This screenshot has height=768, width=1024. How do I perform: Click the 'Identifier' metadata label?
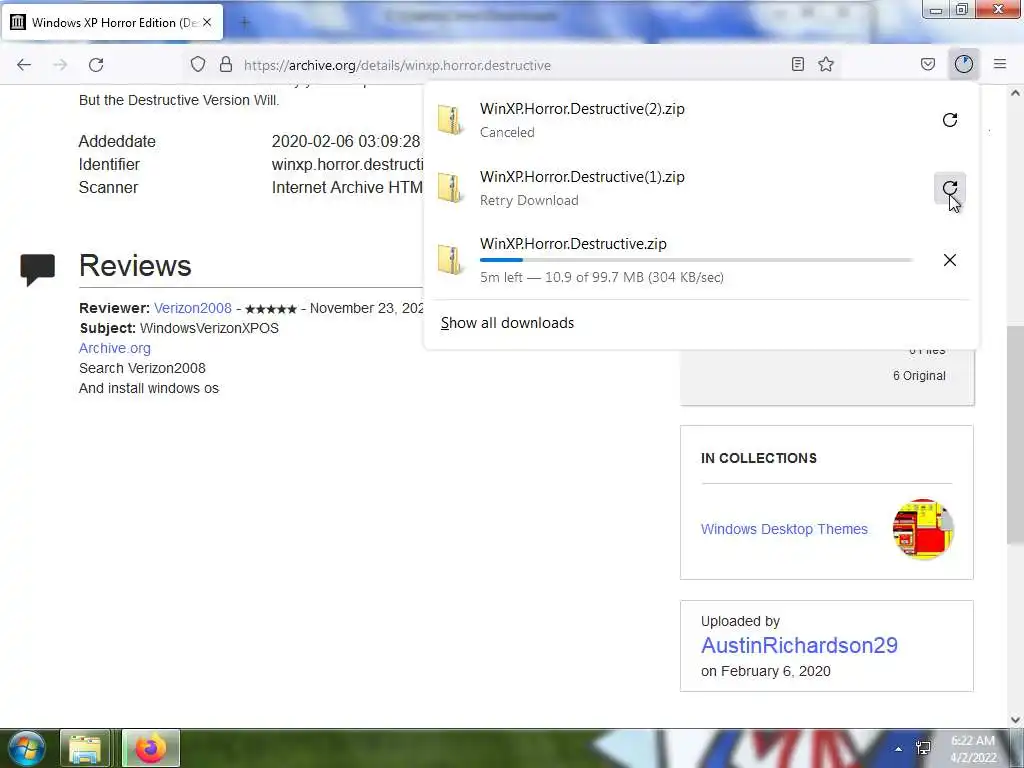coord(109,165)
